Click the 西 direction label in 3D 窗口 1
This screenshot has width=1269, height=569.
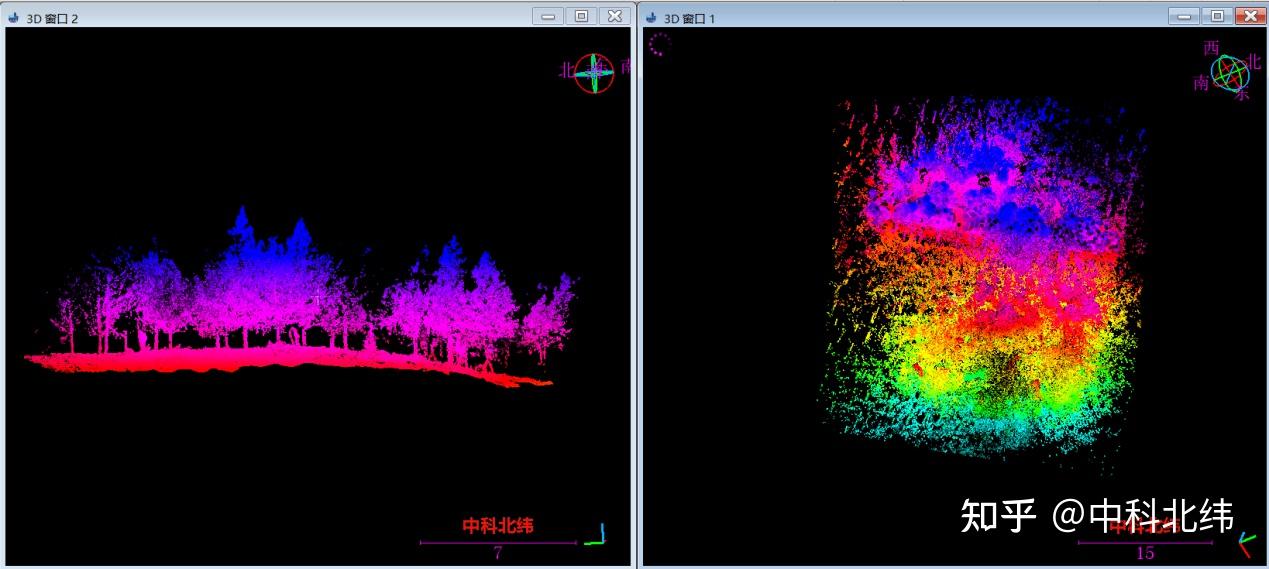click(x=1212, y=48)
